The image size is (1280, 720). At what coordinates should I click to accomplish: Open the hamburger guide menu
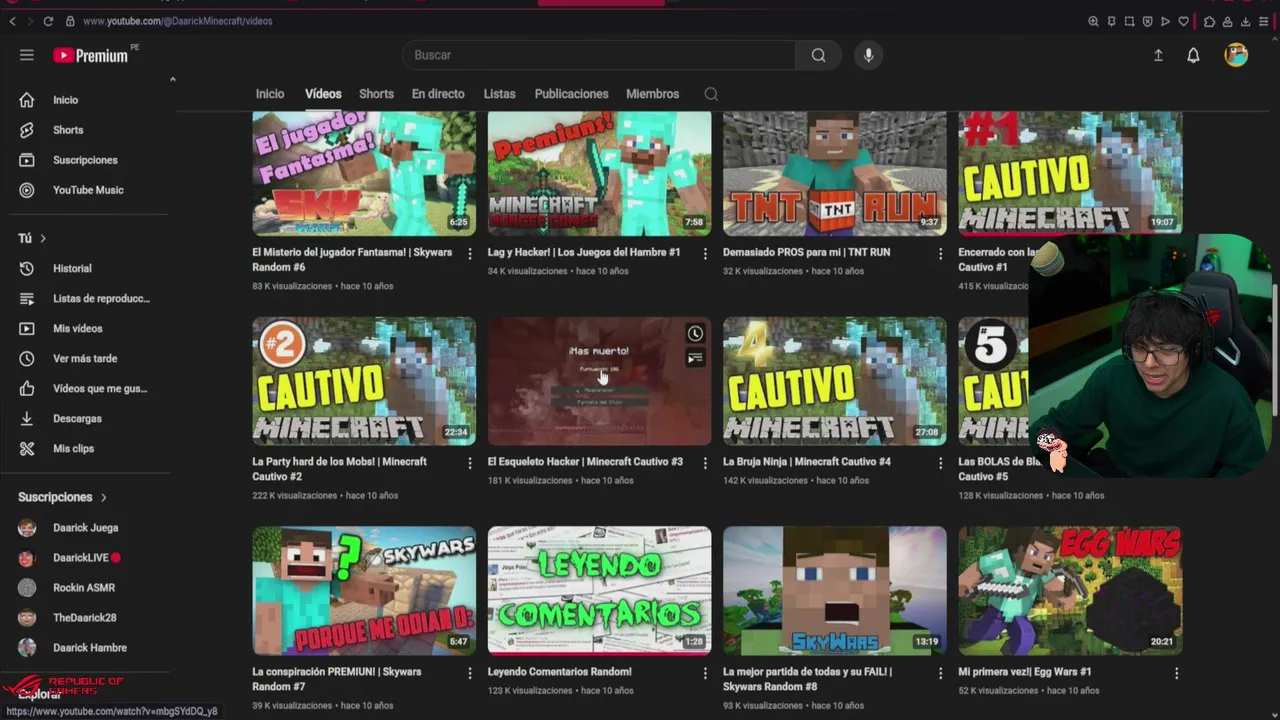pos(27,55)
